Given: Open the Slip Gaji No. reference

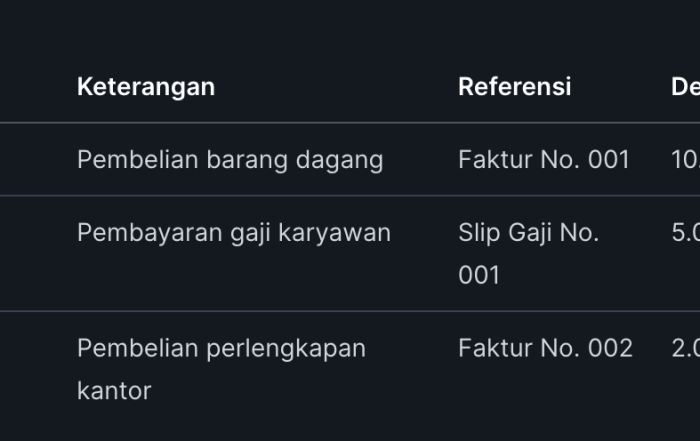Looking at the screenshot, I should 528,233.
